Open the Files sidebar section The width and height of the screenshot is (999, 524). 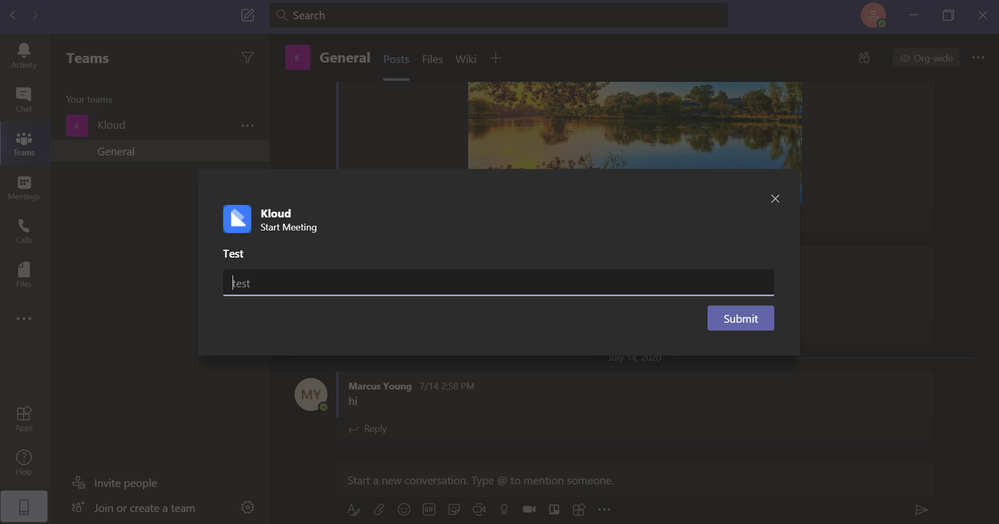click(x=24, y=275)
